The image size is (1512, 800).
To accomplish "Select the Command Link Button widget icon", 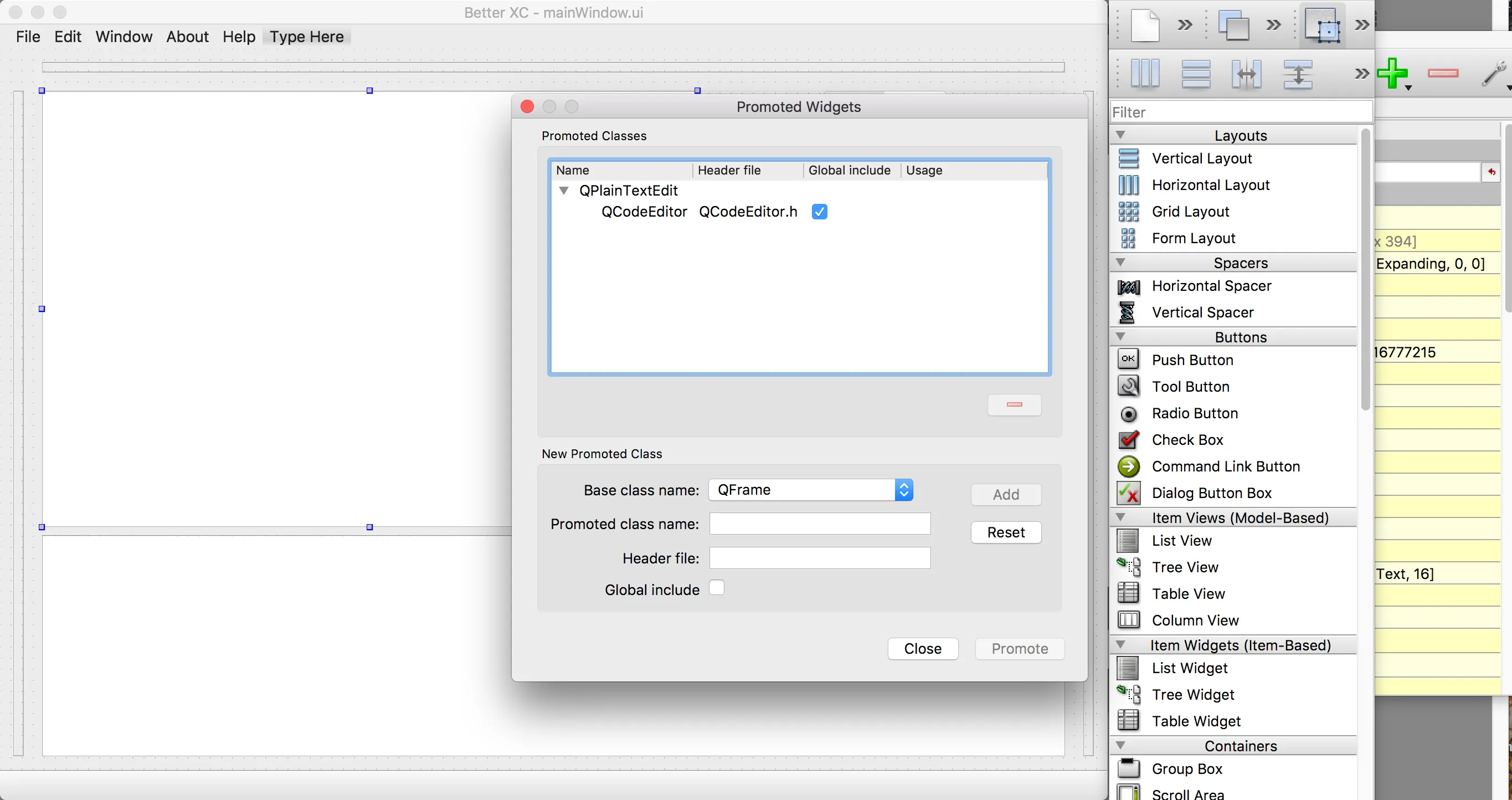I will [1128, 466].
